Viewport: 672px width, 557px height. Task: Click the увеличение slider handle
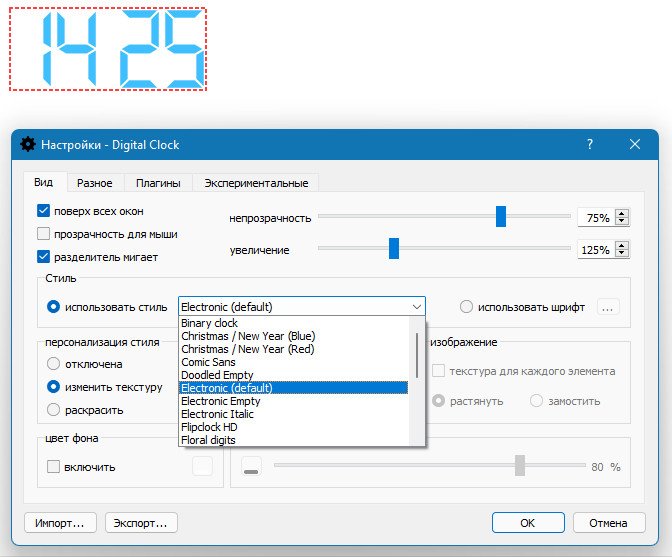pos(393,249)
